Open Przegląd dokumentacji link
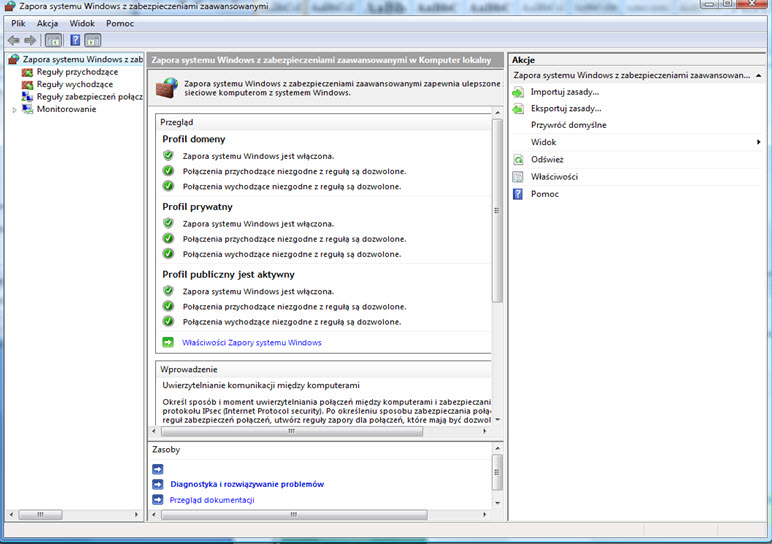Viewport: 772px width, 544px height. tap(212, 500)
